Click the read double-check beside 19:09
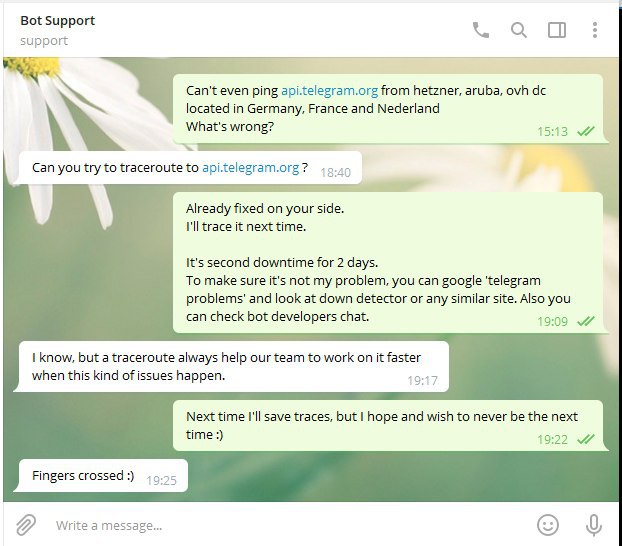 point(586,321)
